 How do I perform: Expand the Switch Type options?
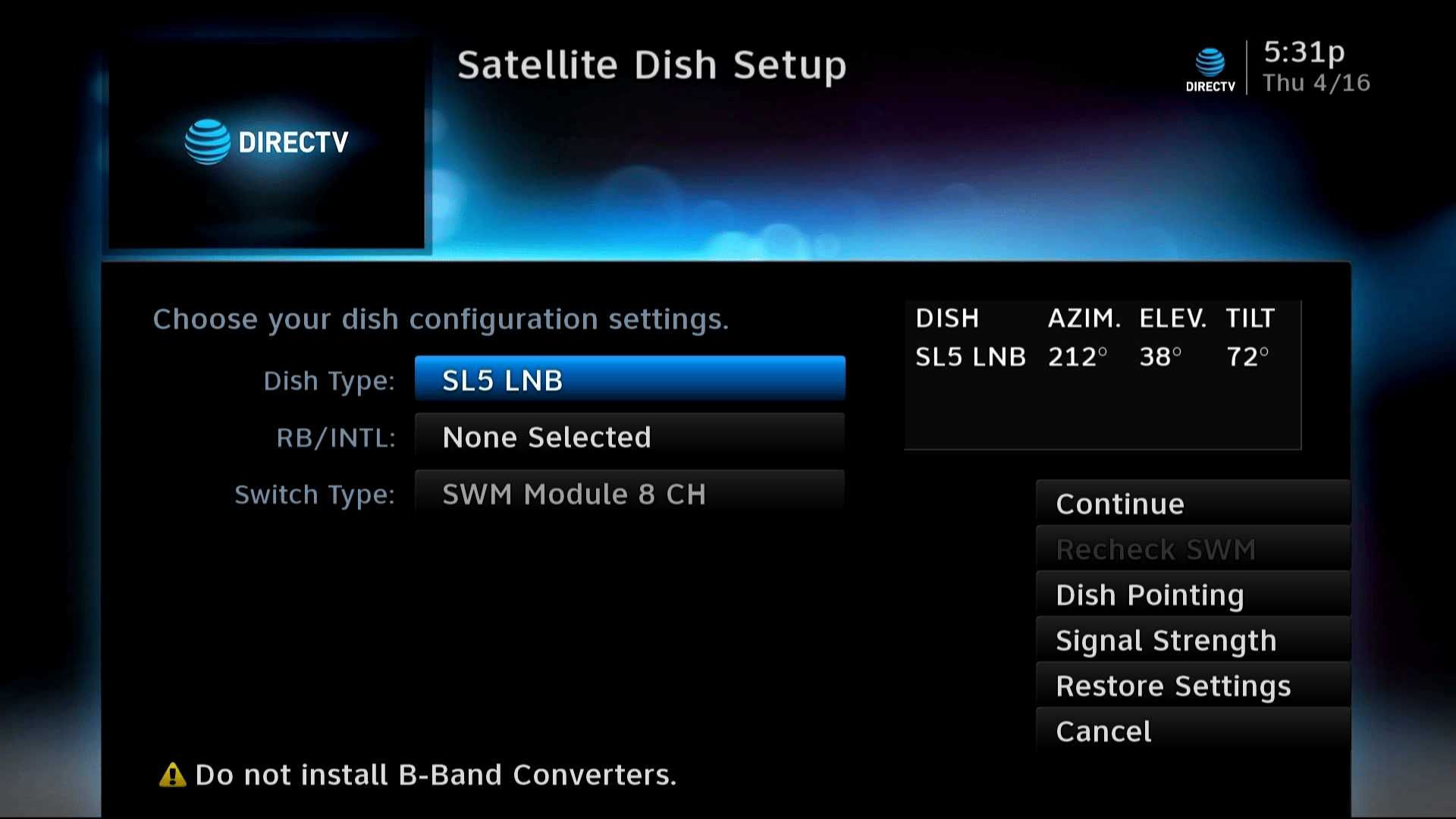click(628, 494)
